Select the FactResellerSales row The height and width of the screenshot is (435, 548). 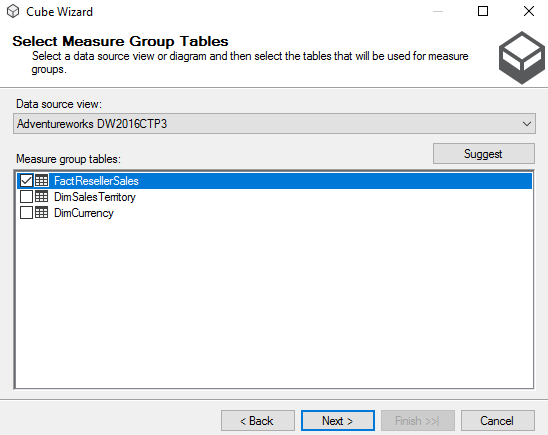[274, 181]
